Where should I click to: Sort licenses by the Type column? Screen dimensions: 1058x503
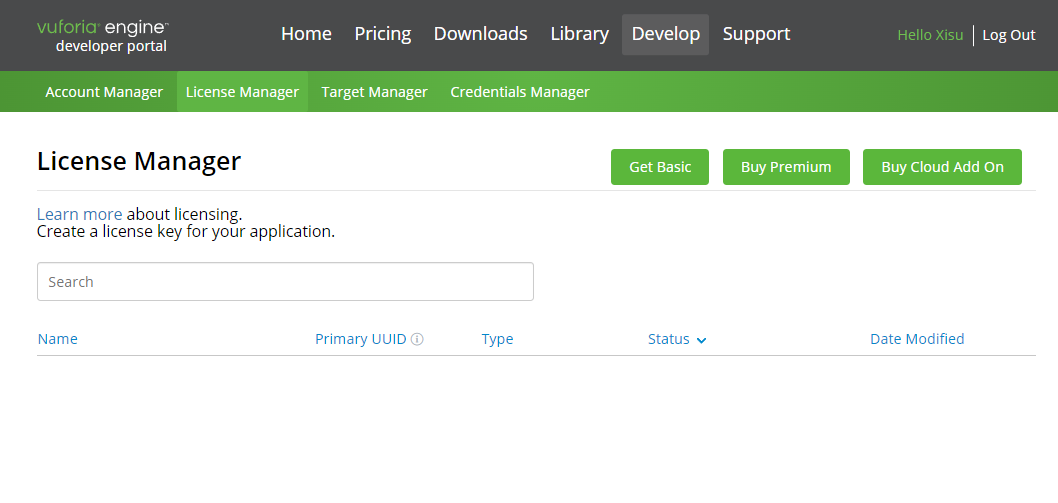pyautogui.click(x=497, y=339)
